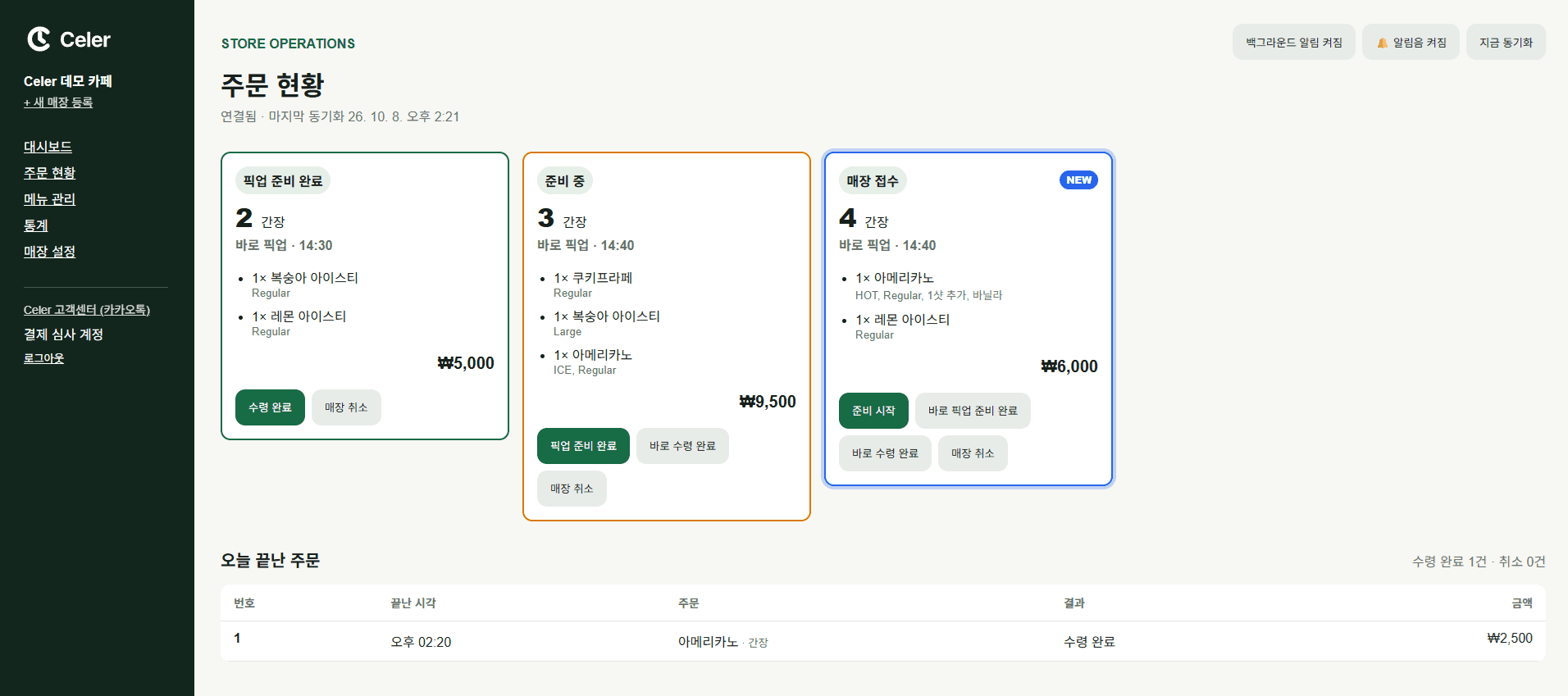Click the ₩6,000 order total
The height and width of the screenshot is (696, 1568).
coord(1069,366)
